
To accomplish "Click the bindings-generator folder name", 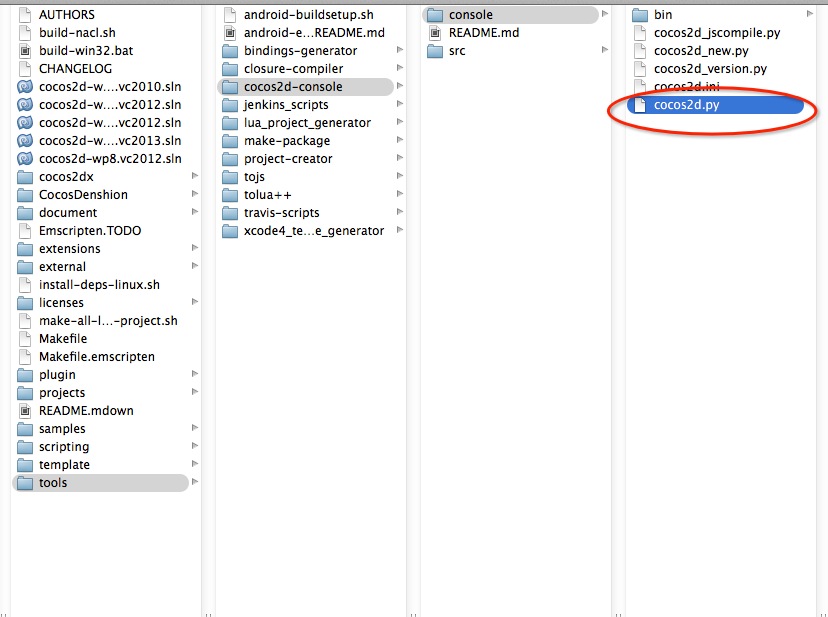I will tap(300, 51).
